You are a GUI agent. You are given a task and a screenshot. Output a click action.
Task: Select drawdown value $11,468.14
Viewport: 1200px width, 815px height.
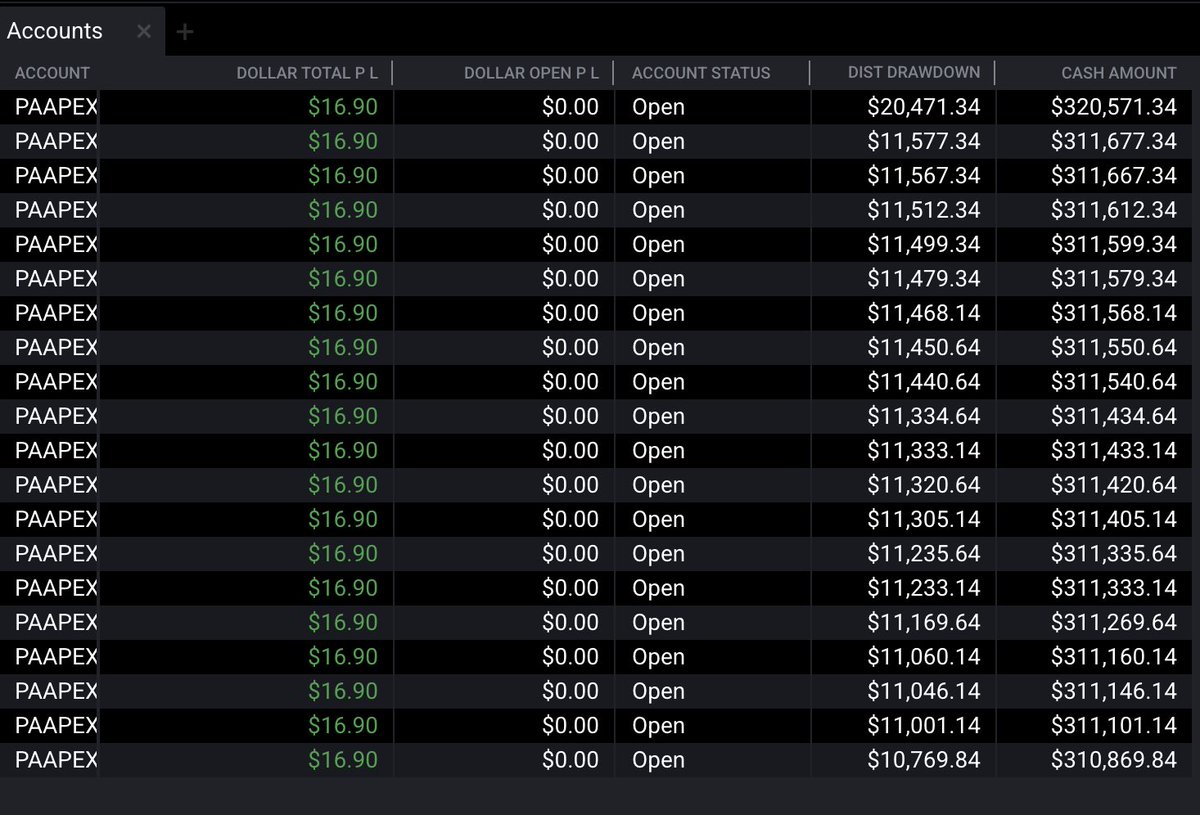point(924,313)
